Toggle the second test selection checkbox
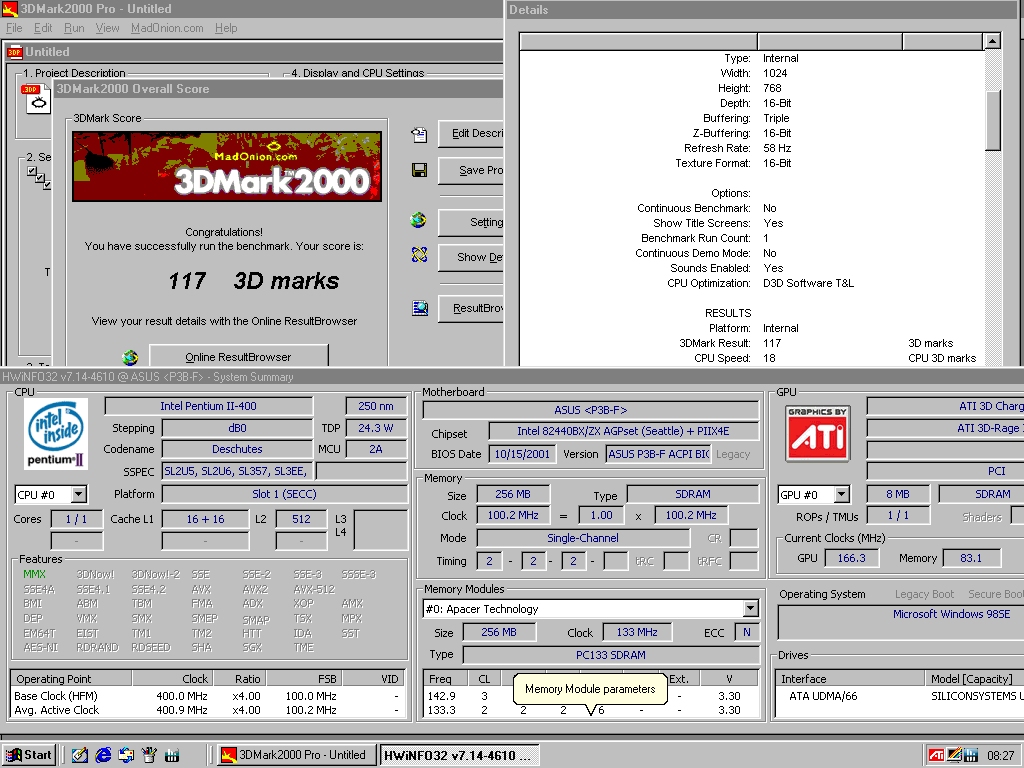1024x768 pixels. point(40,178)
